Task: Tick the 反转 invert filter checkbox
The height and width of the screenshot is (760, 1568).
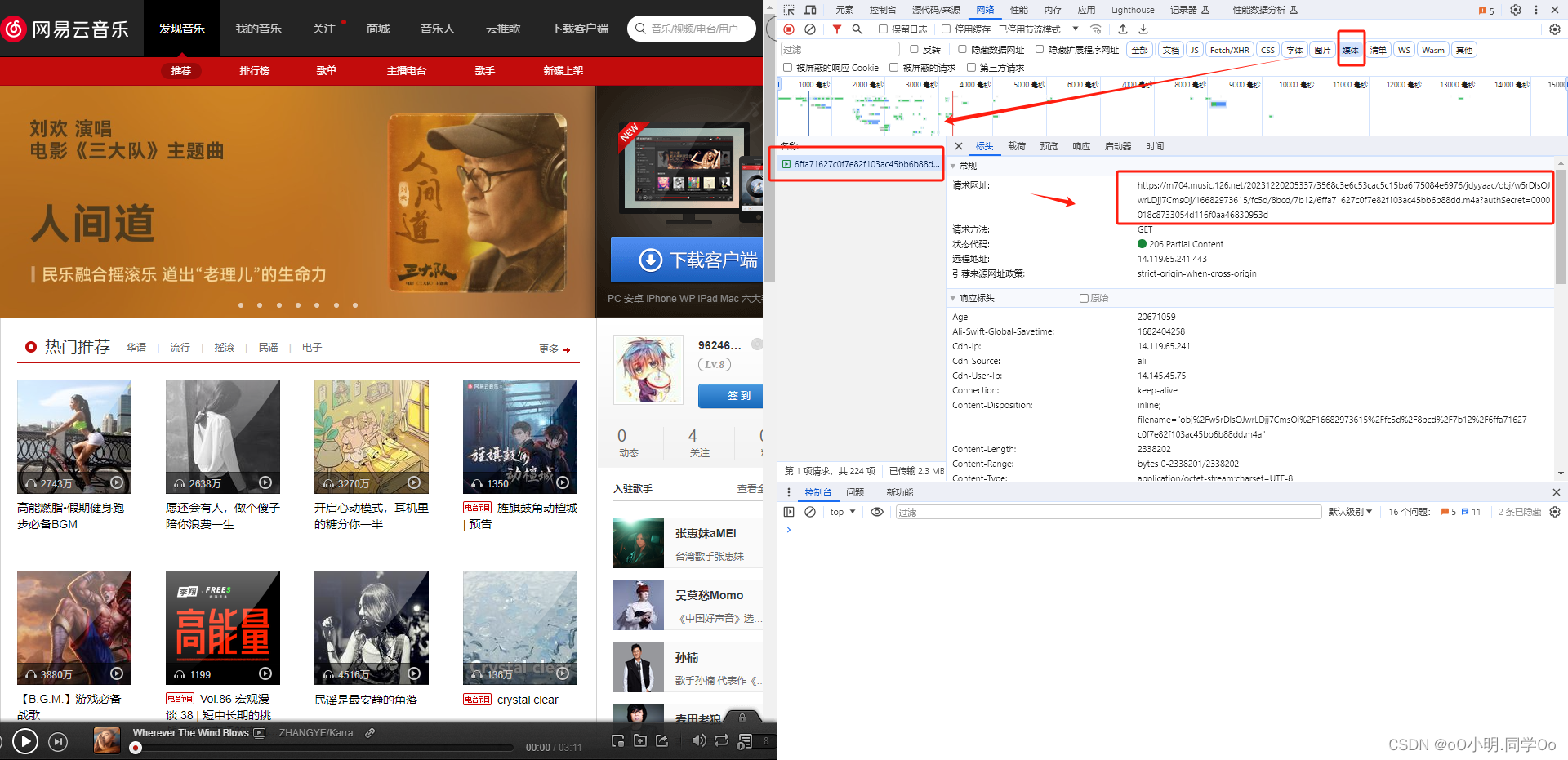Action: 915,49
